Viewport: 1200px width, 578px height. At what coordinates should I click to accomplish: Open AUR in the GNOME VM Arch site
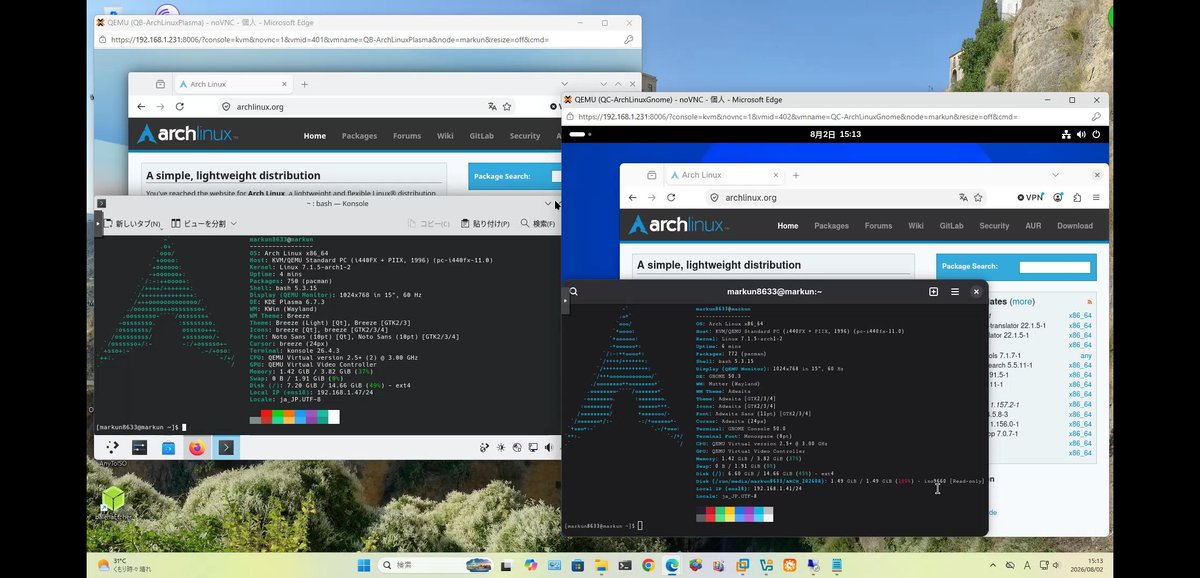(x=1033, y=226)
